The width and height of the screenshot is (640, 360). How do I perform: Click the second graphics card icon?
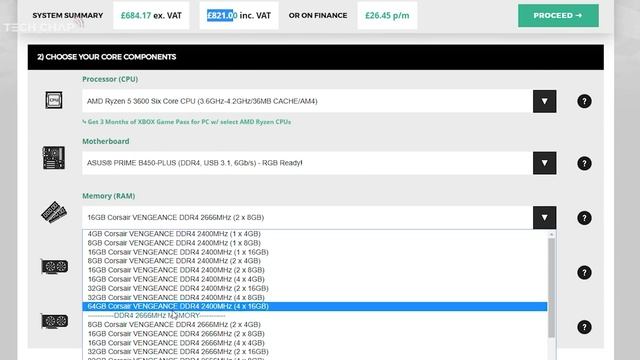click(x=54, y=321)
